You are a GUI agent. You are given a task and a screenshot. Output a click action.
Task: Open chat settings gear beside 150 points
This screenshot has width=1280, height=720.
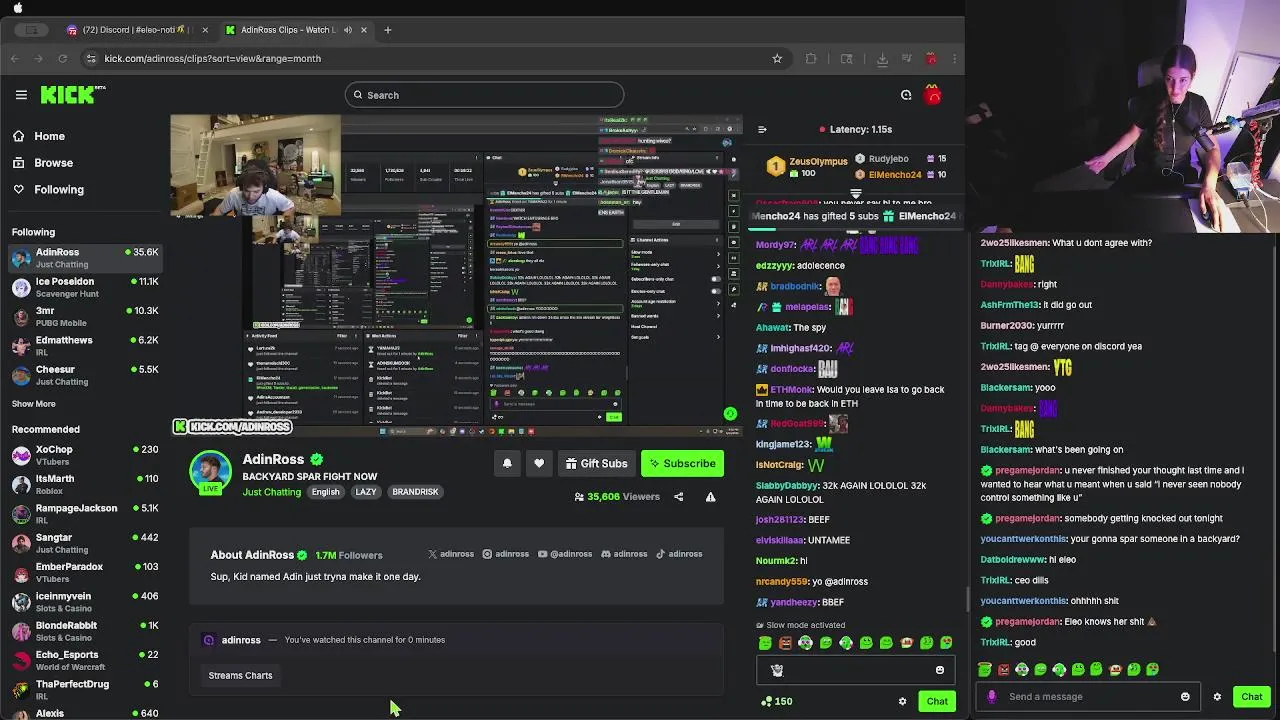[902, 701]
